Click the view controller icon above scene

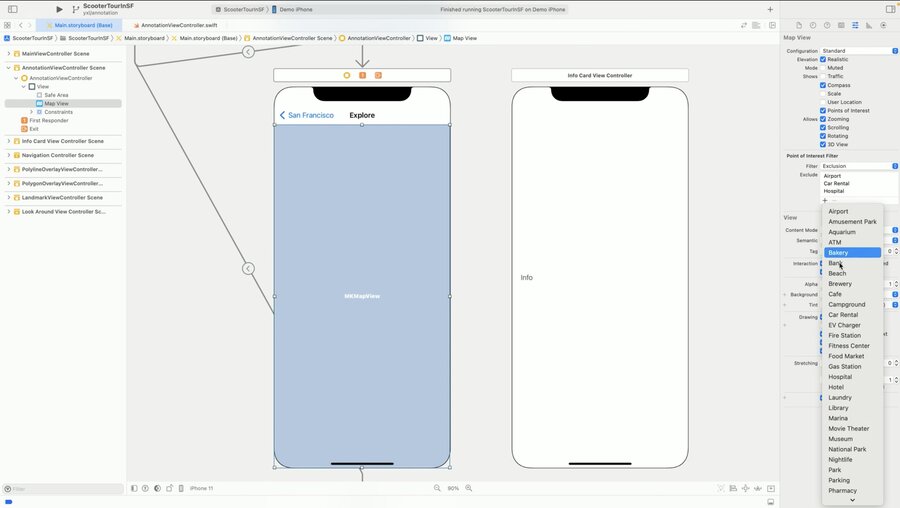pos(347,75)
